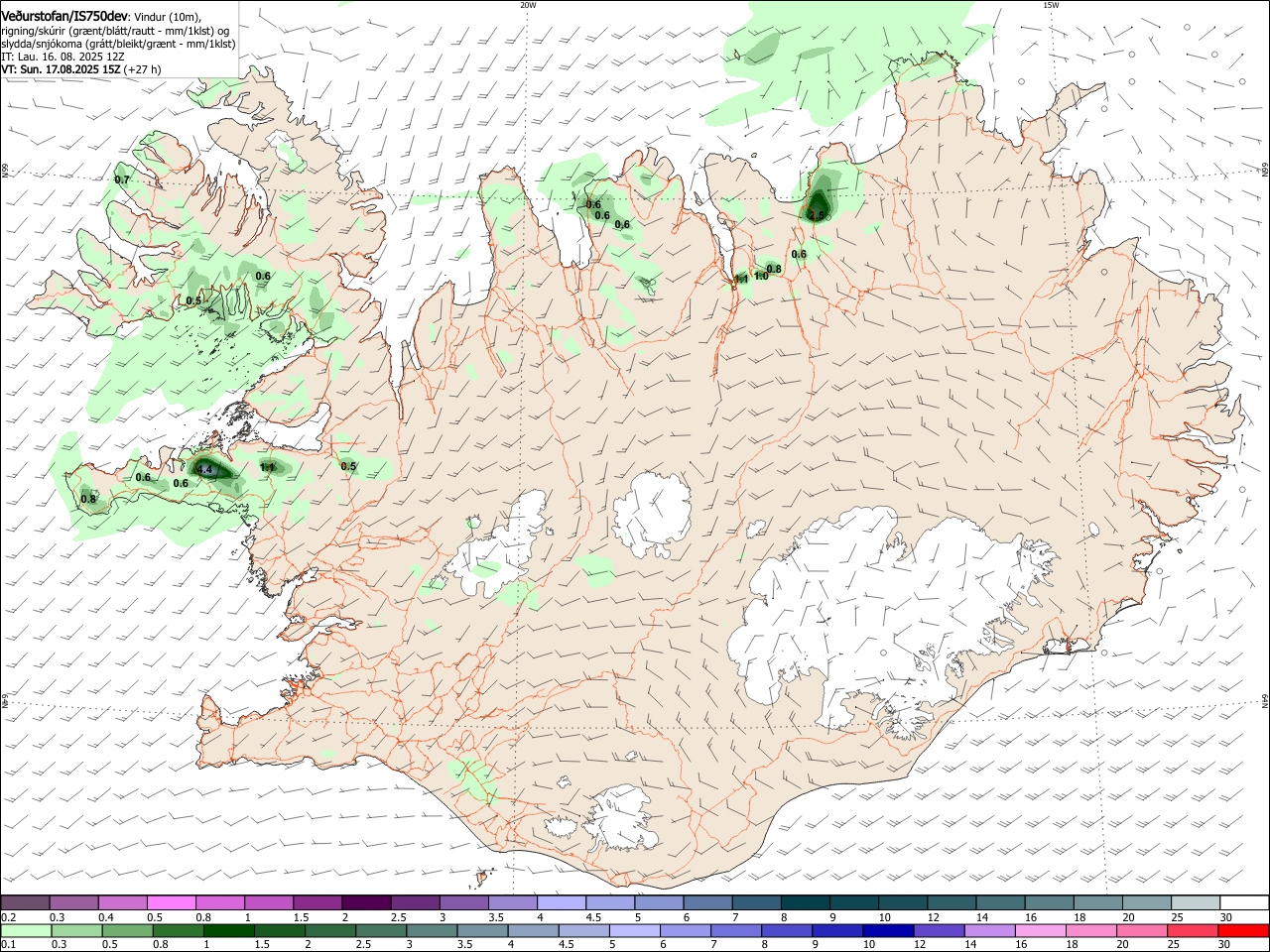Screen dimensions: 1270x952
Task: Click the 30 label in the upper legend
Action: pyautogui.click(x=1225, y=917)
